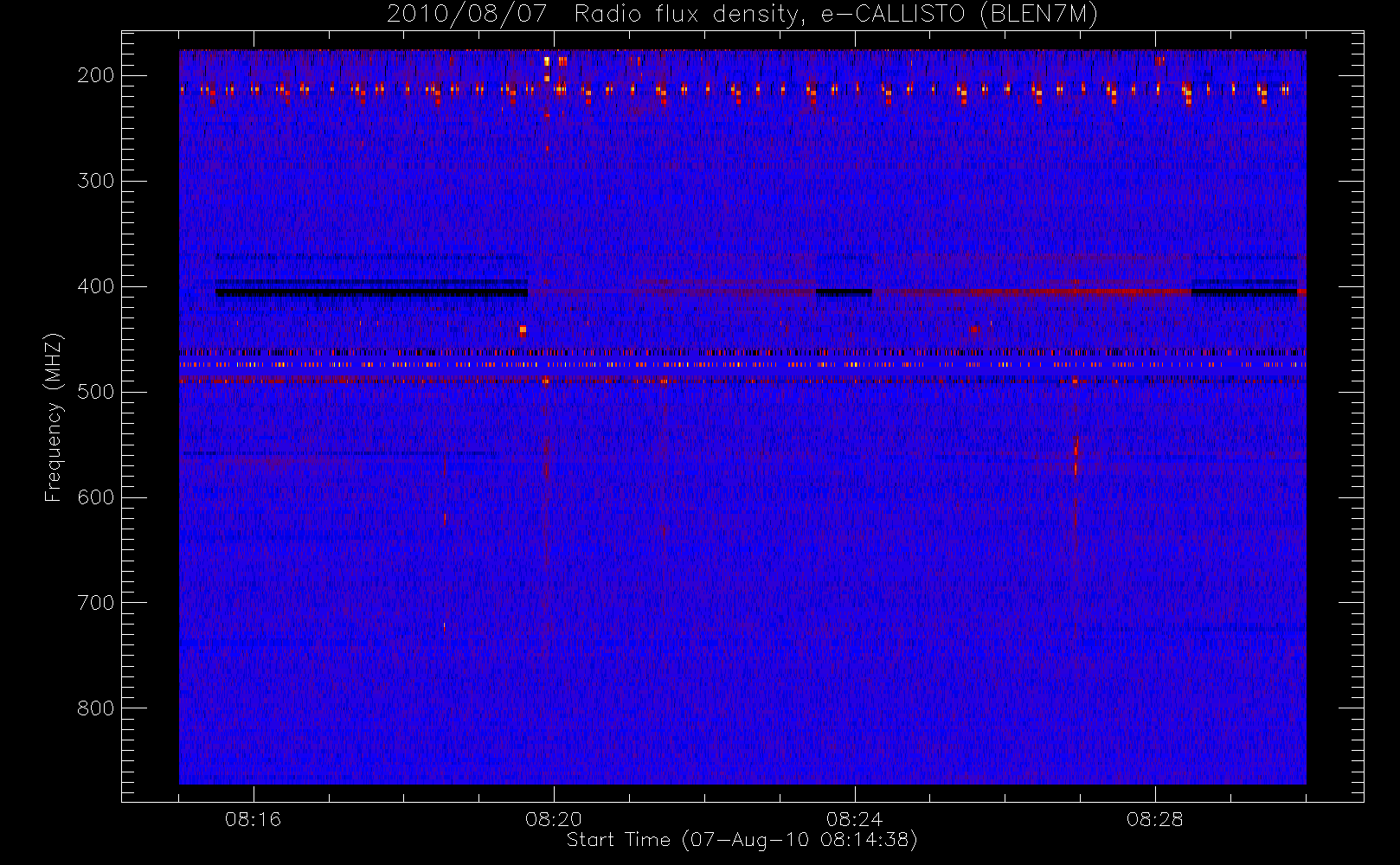Click the 08:20 time tick label
The image size is (1400, 865).
(554, 819)
